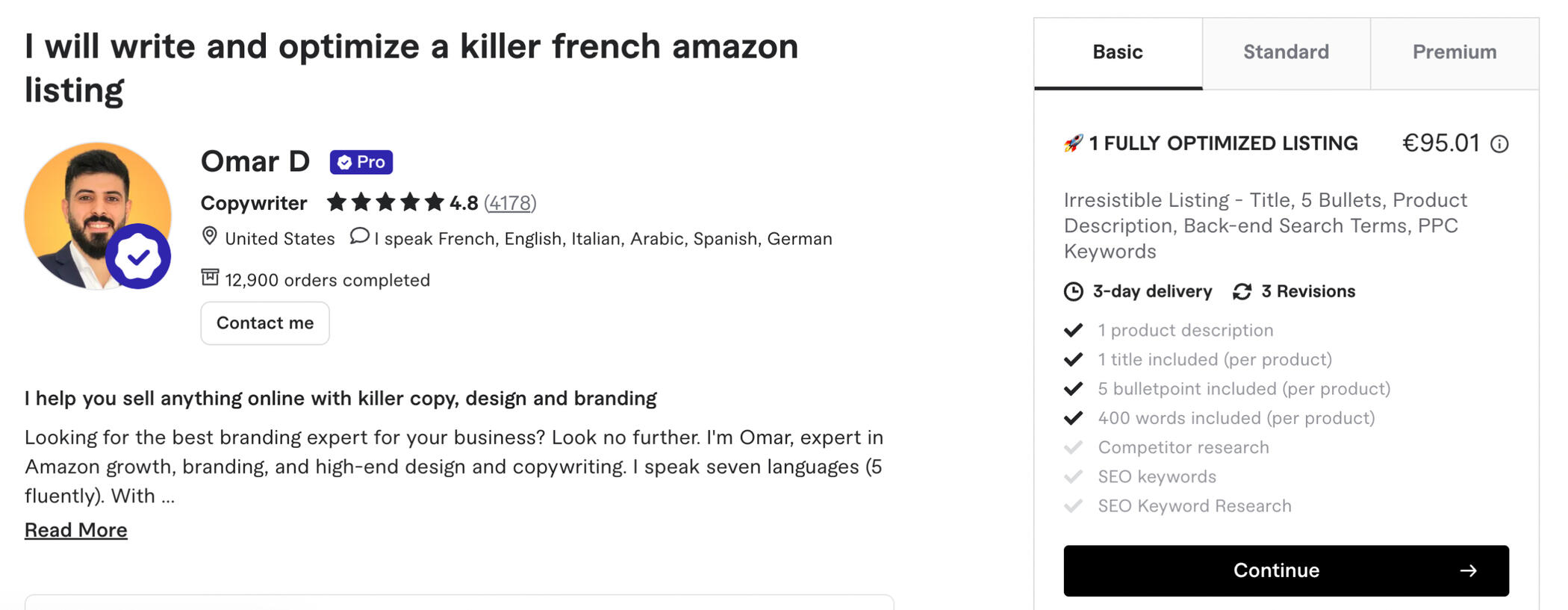1568x610 pixels.
Task: Open the Premium package tab
Action: click(1454, 52)
